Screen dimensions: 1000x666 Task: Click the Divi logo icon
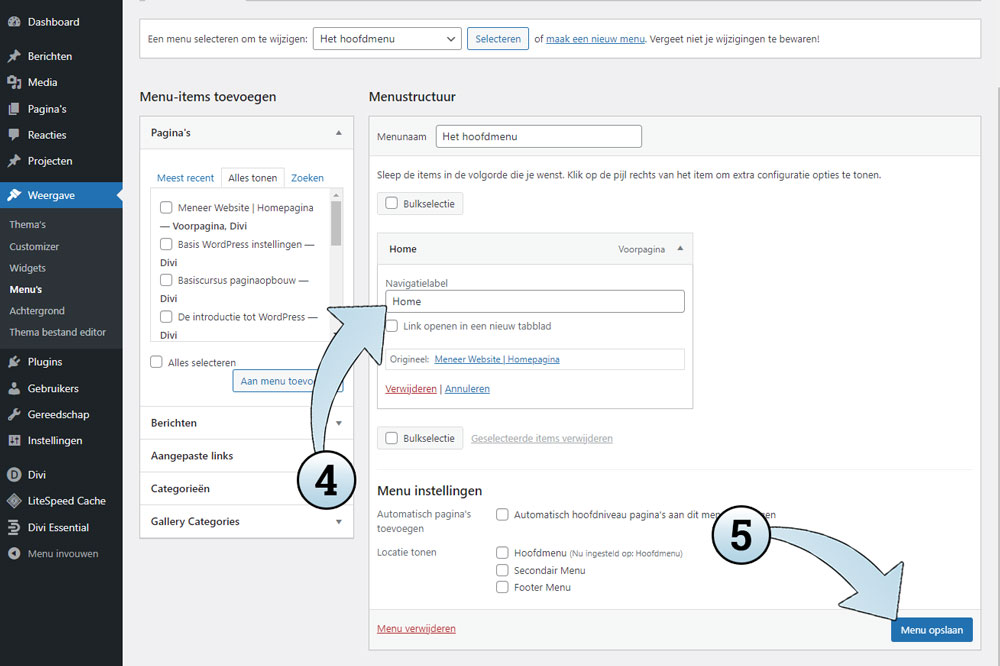14,475
